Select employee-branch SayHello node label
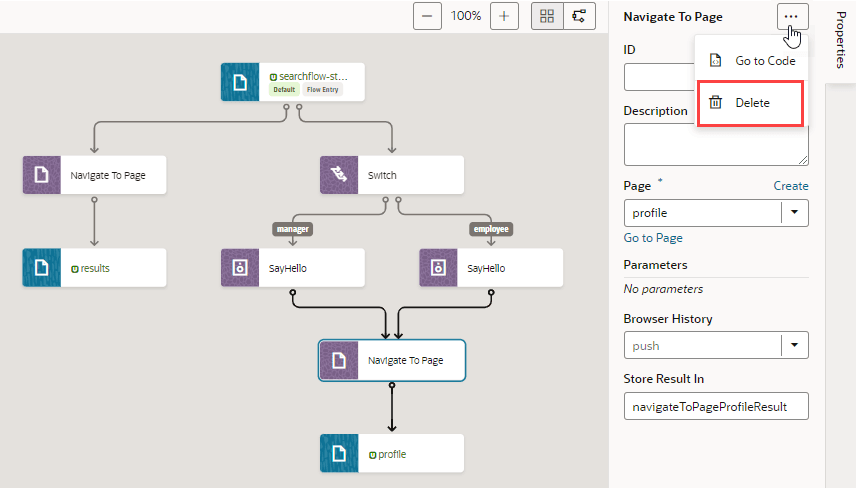Viewport: 856px width, 488px height. [486, 268]
